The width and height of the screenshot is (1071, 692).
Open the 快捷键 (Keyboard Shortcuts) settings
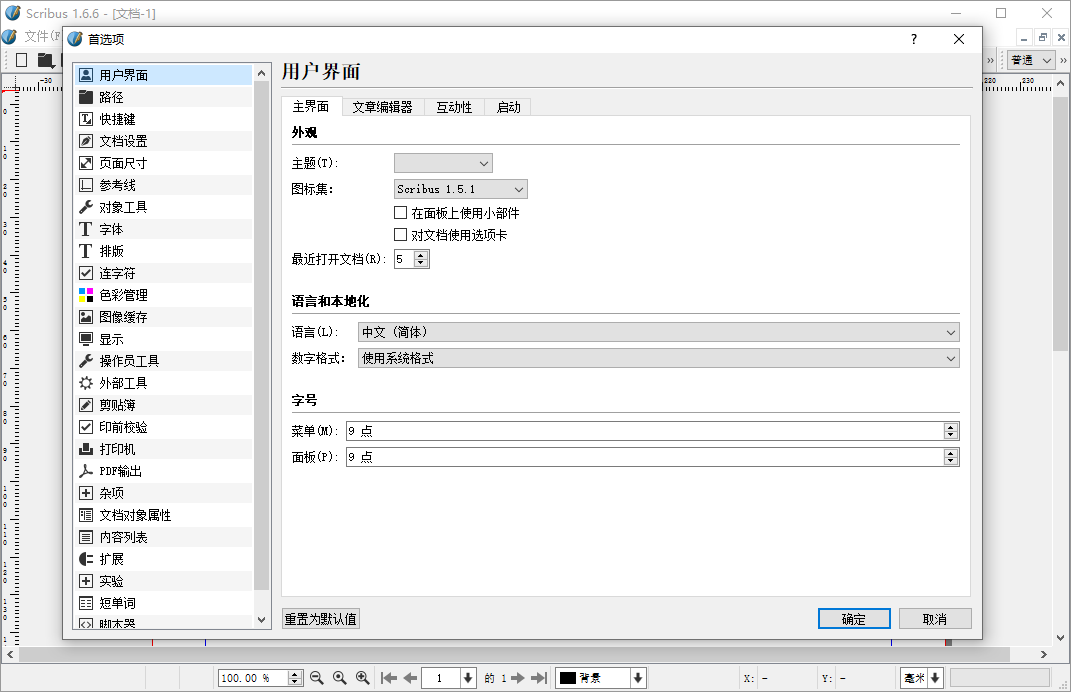pos(116,118)
